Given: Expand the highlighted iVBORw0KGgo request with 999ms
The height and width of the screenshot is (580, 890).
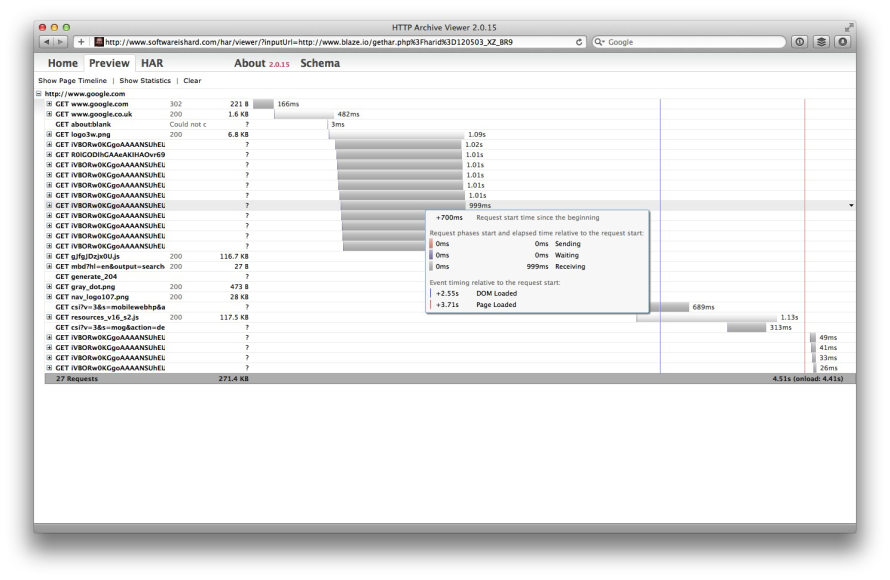Looking at the screenshot, I should tap(49, 205).
